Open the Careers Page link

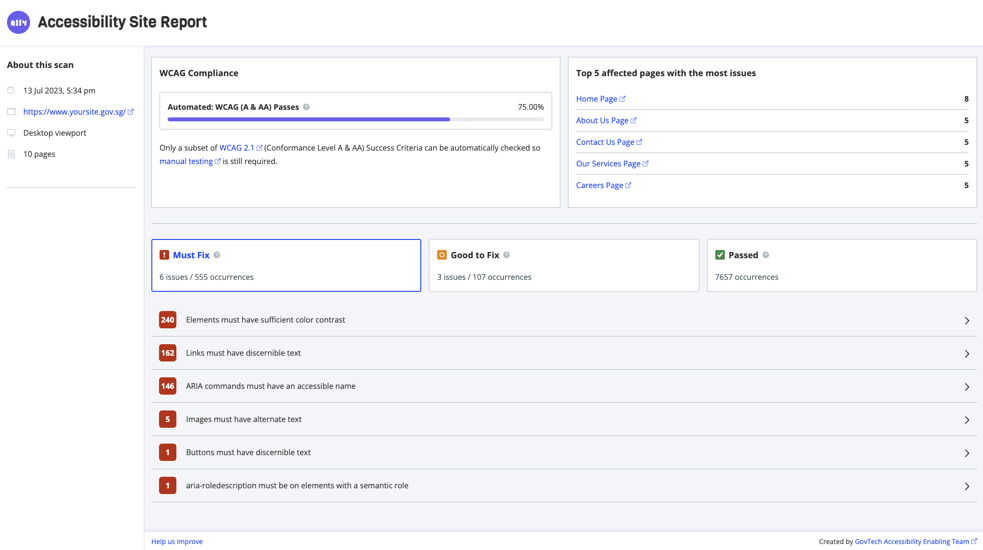(599, 185)
